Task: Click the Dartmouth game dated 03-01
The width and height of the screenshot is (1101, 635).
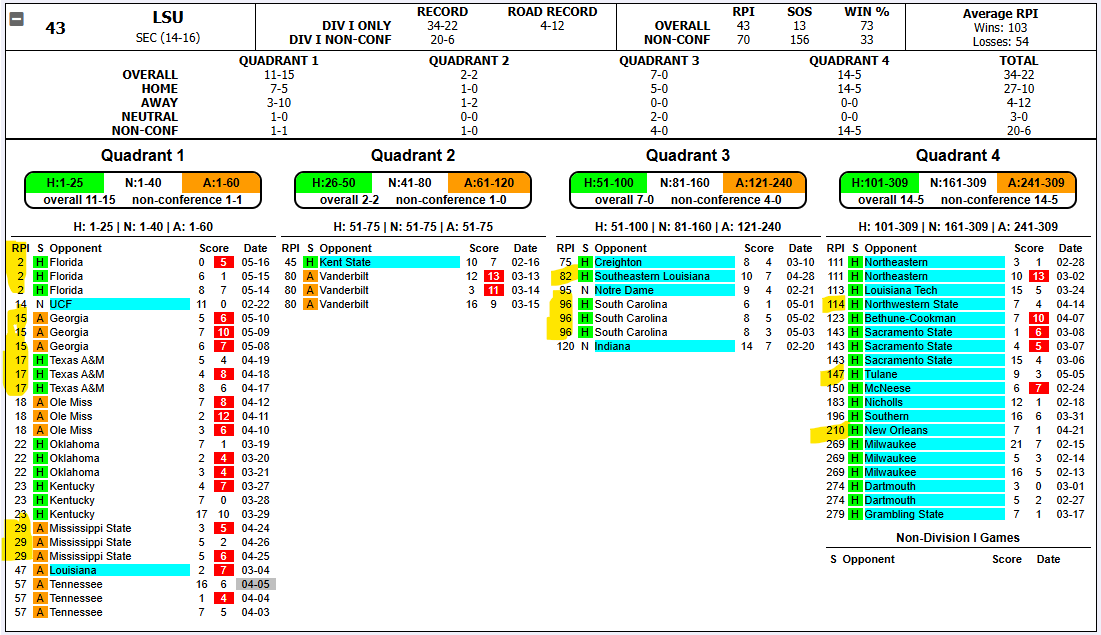Action: tap(956, 486)
